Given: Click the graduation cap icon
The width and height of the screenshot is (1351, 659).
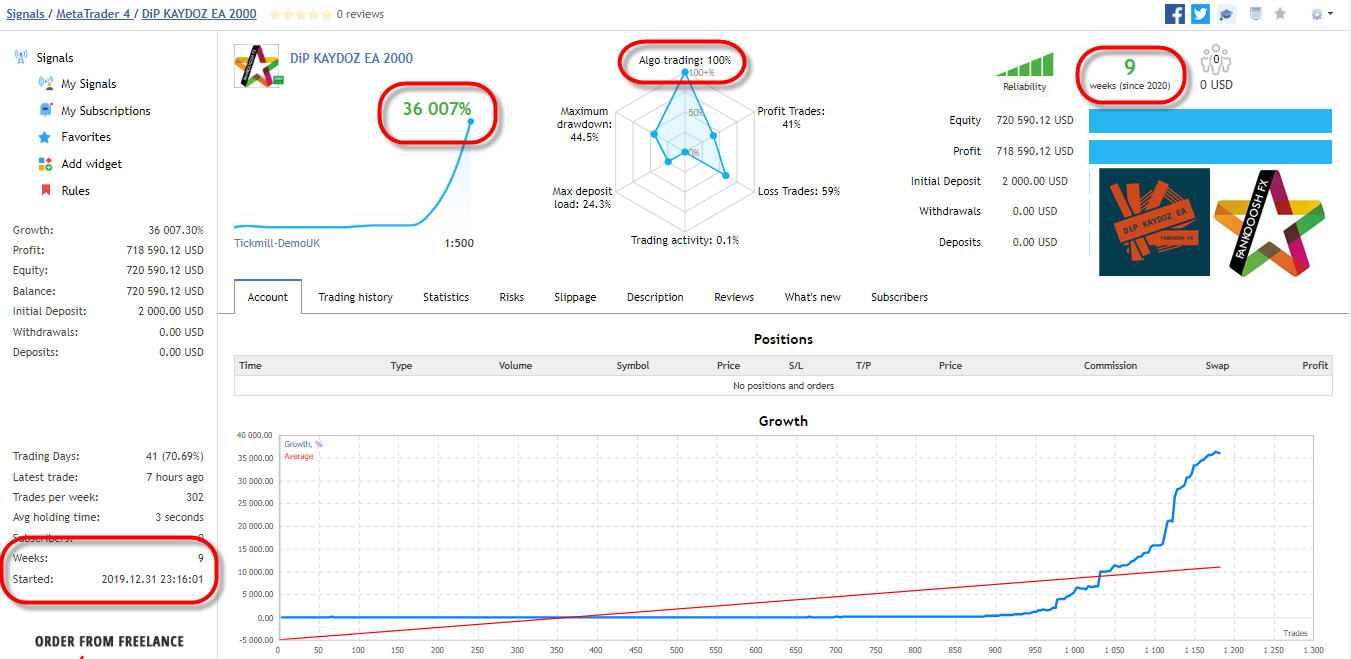Looking at the screenshot, I should 1227,14.
